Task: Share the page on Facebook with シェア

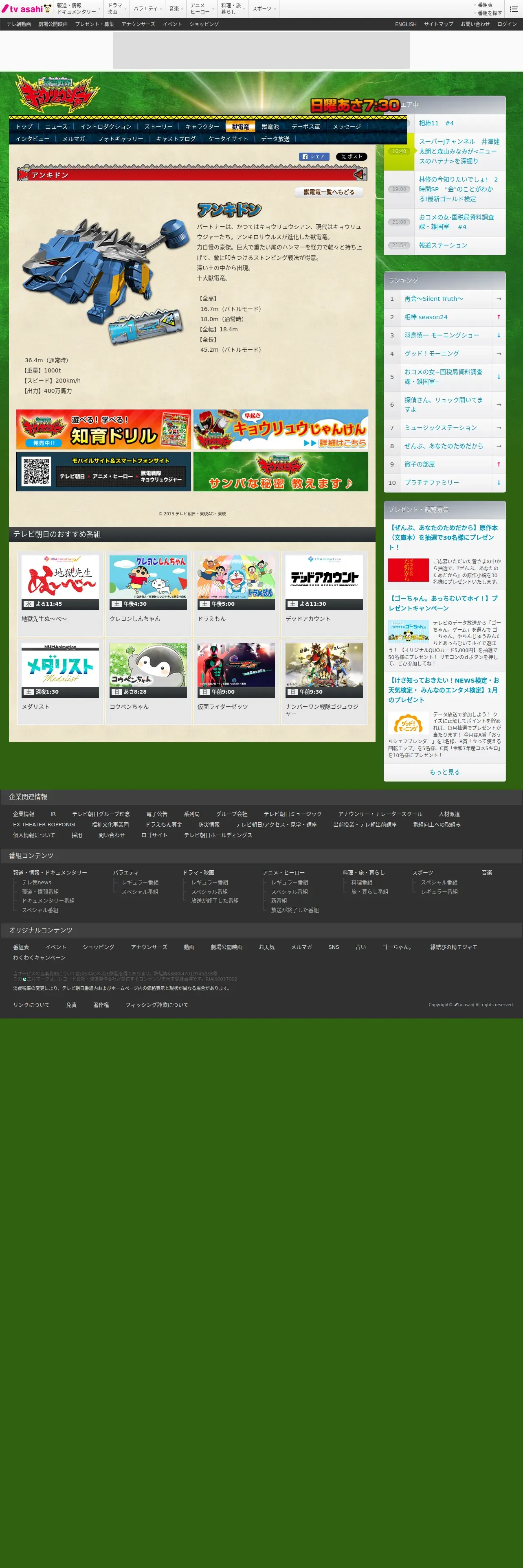Action: pyautogui.click(x=314, y=156)
